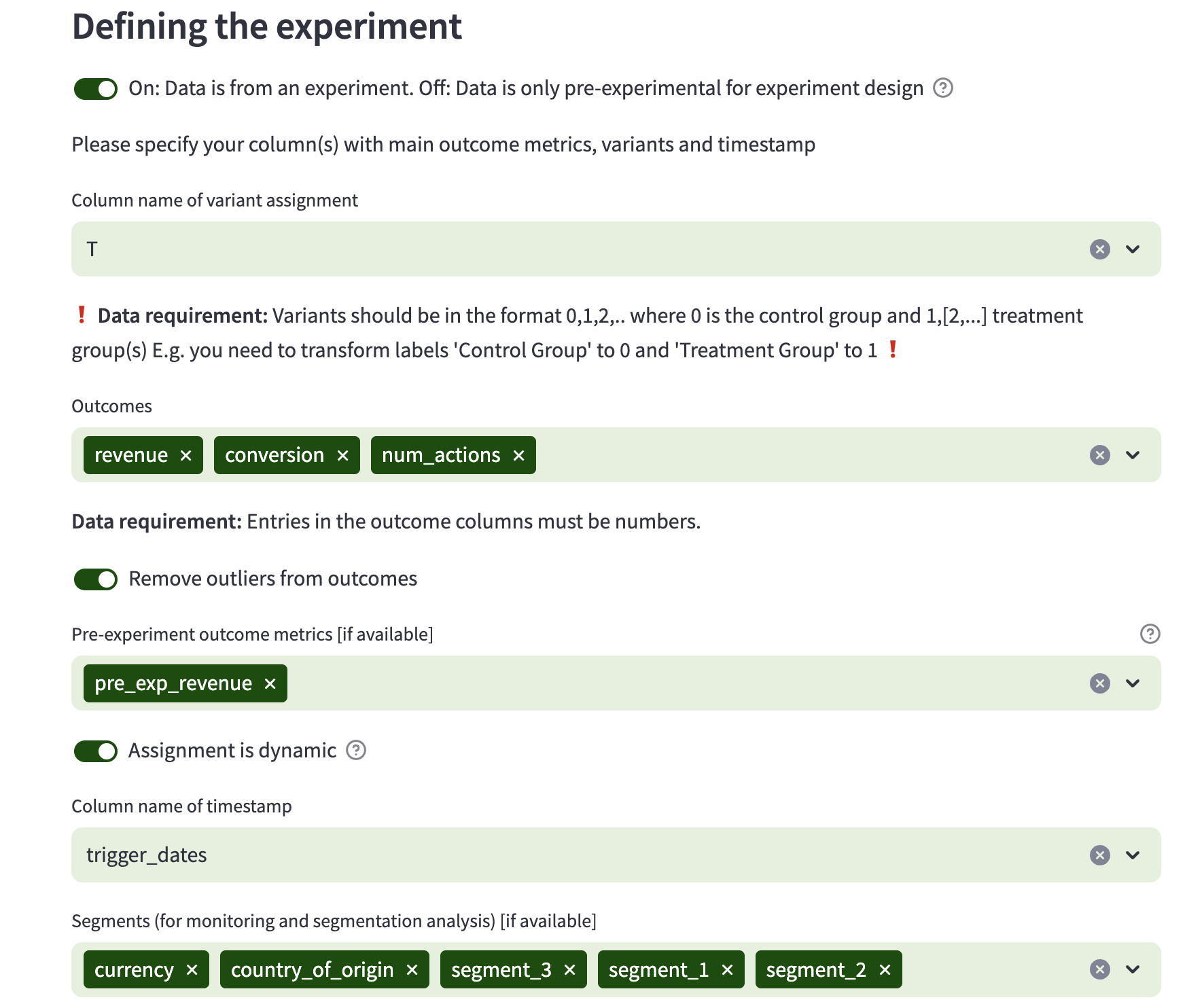Clear all selected Outcomes at once

pos(1099,455)
